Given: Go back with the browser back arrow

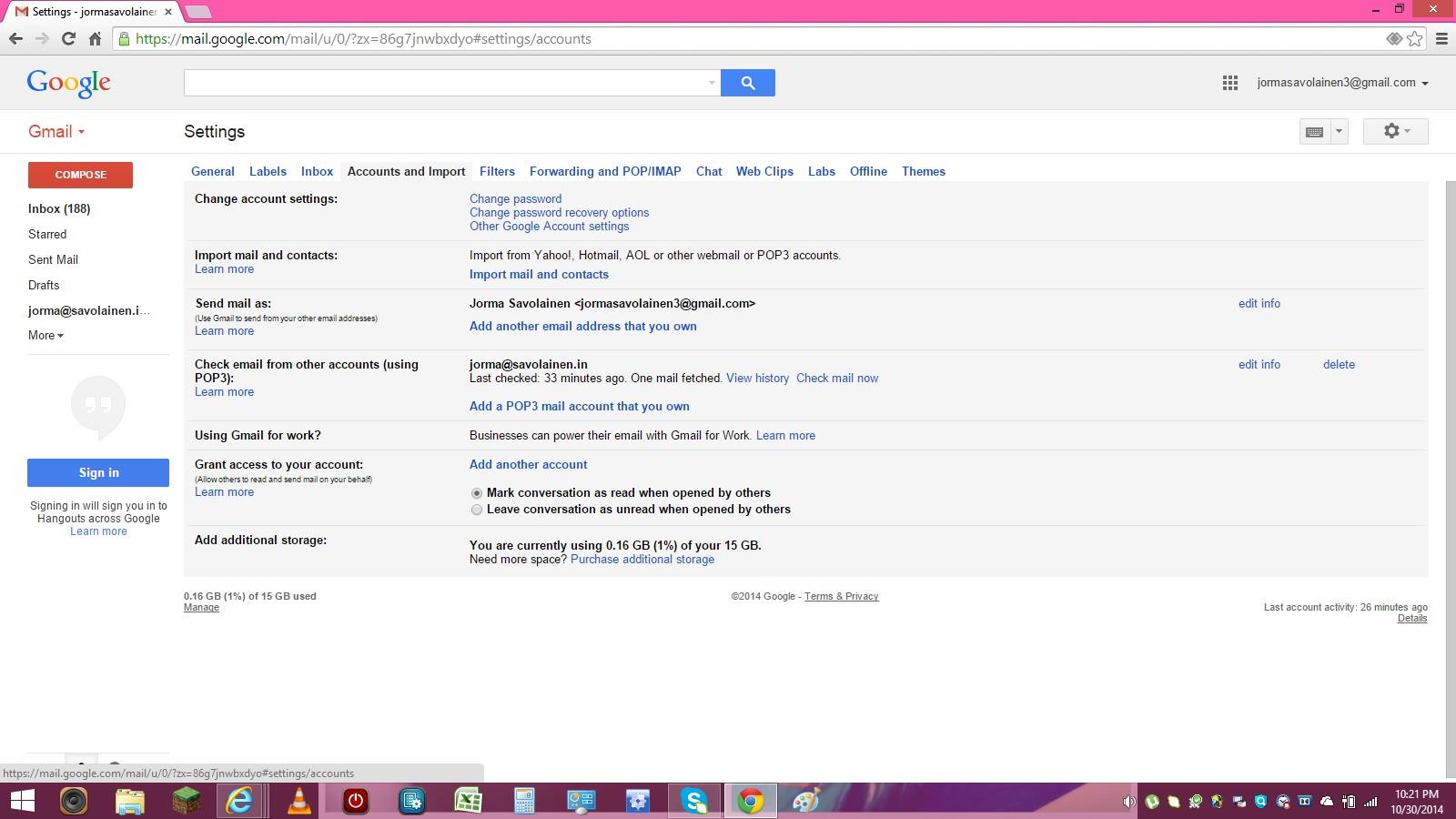Looking at the screenshot, I should [15, 38].
